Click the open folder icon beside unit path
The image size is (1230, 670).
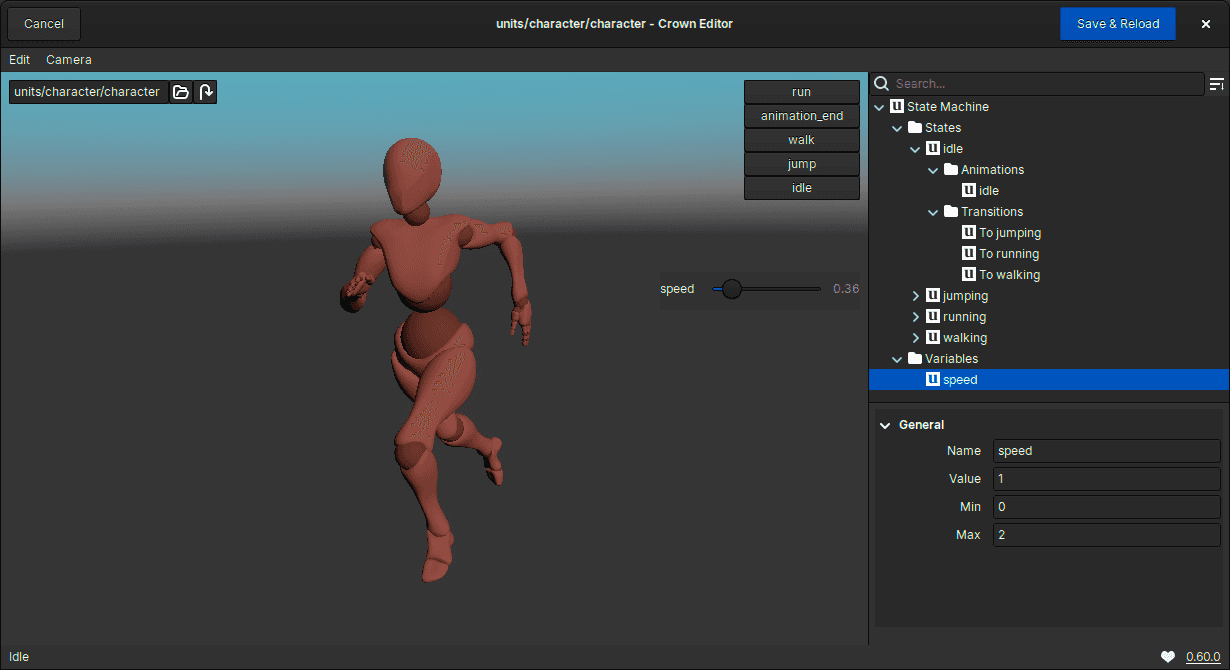[181, 92]
